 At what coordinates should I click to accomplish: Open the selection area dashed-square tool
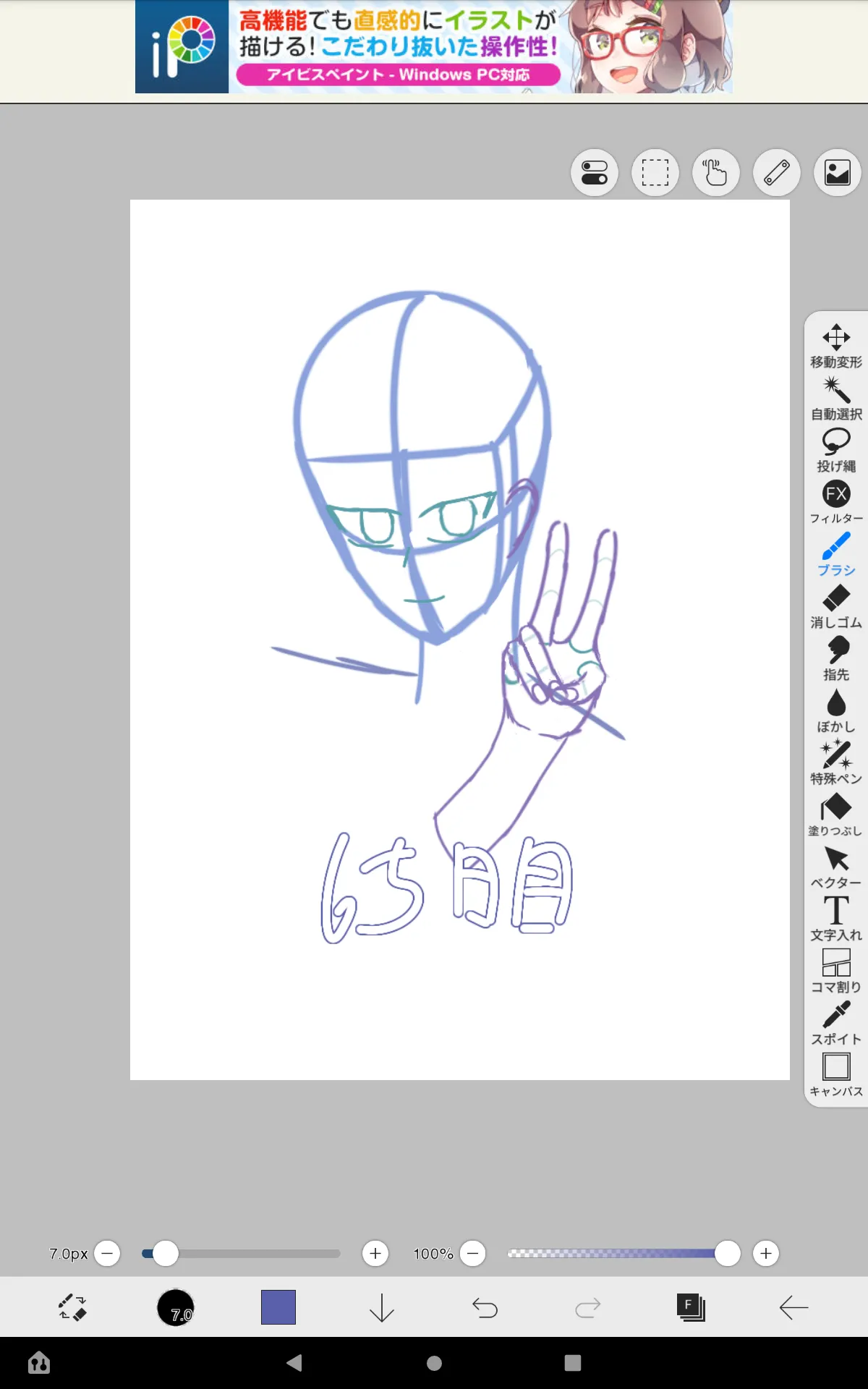pyautogui.click(x=655, y=173)
